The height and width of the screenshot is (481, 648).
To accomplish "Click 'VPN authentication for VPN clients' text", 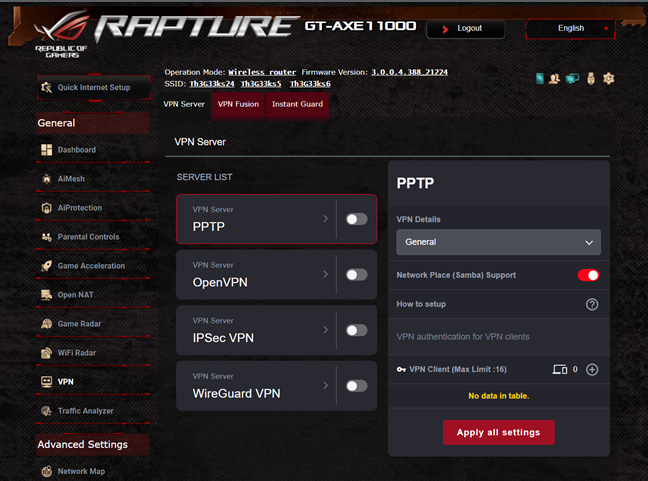I will click(463, 337).
